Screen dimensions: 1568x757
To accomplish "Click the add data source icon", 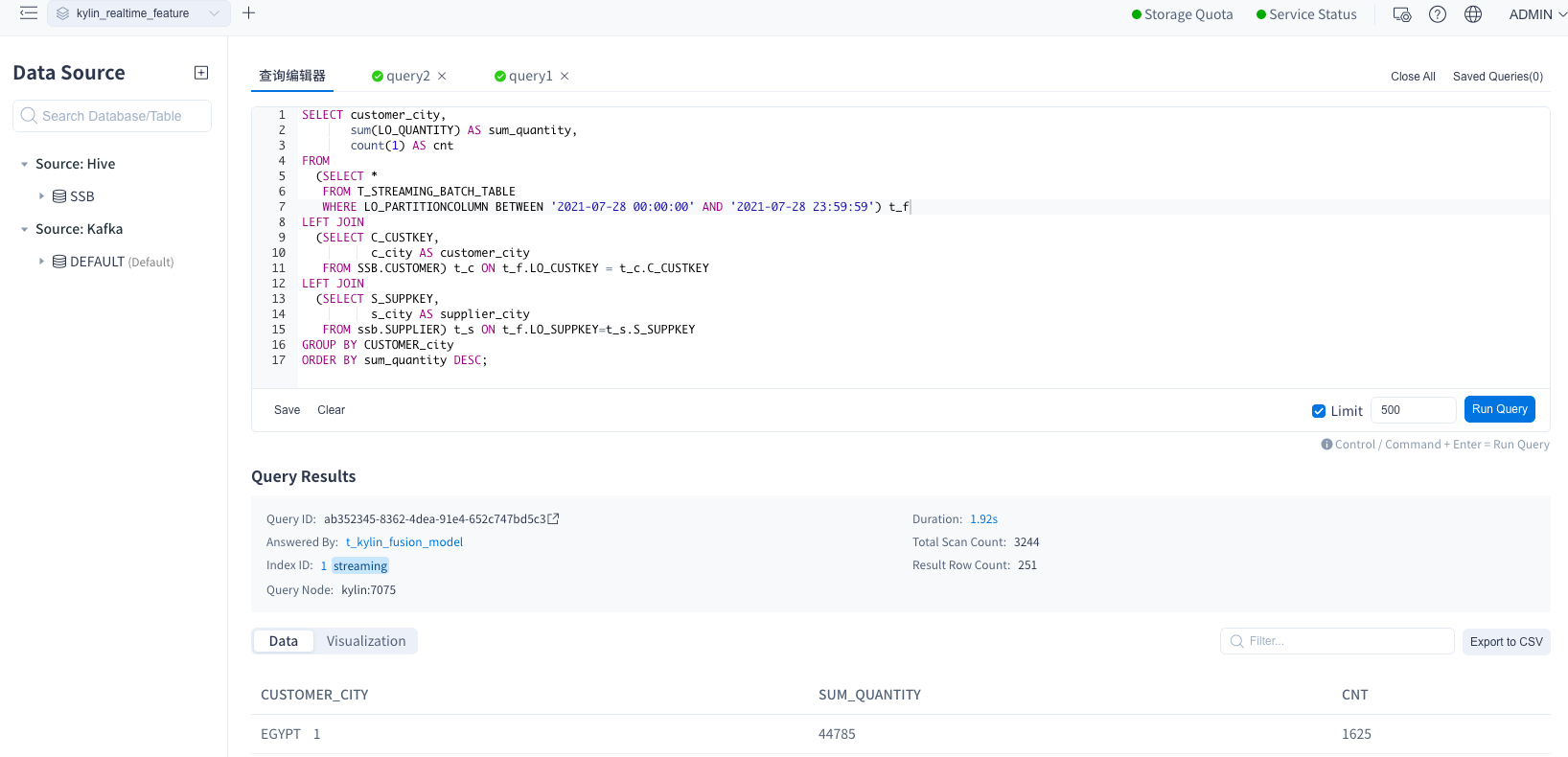I will (x=201, y=73).
